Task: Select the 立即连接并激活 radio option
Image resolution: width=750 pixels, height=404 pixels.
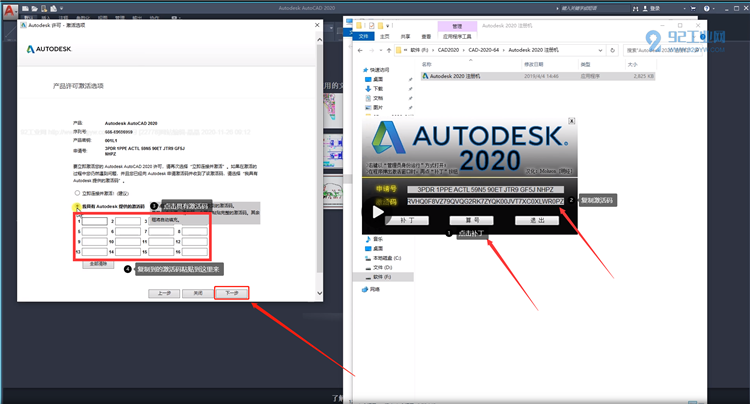Action: point(77,193)
